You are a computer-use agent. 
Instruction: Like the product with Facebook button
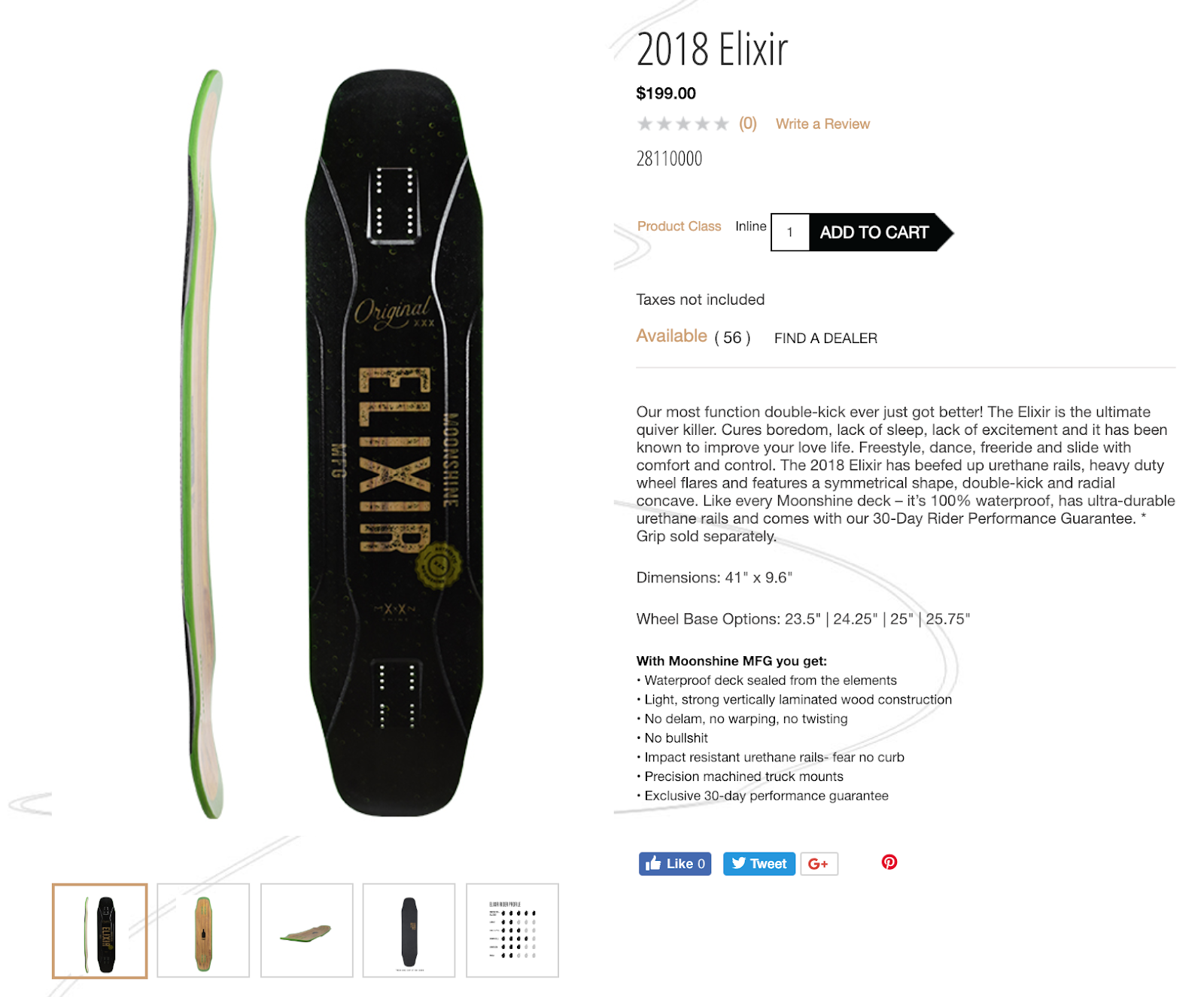(675, 864)
